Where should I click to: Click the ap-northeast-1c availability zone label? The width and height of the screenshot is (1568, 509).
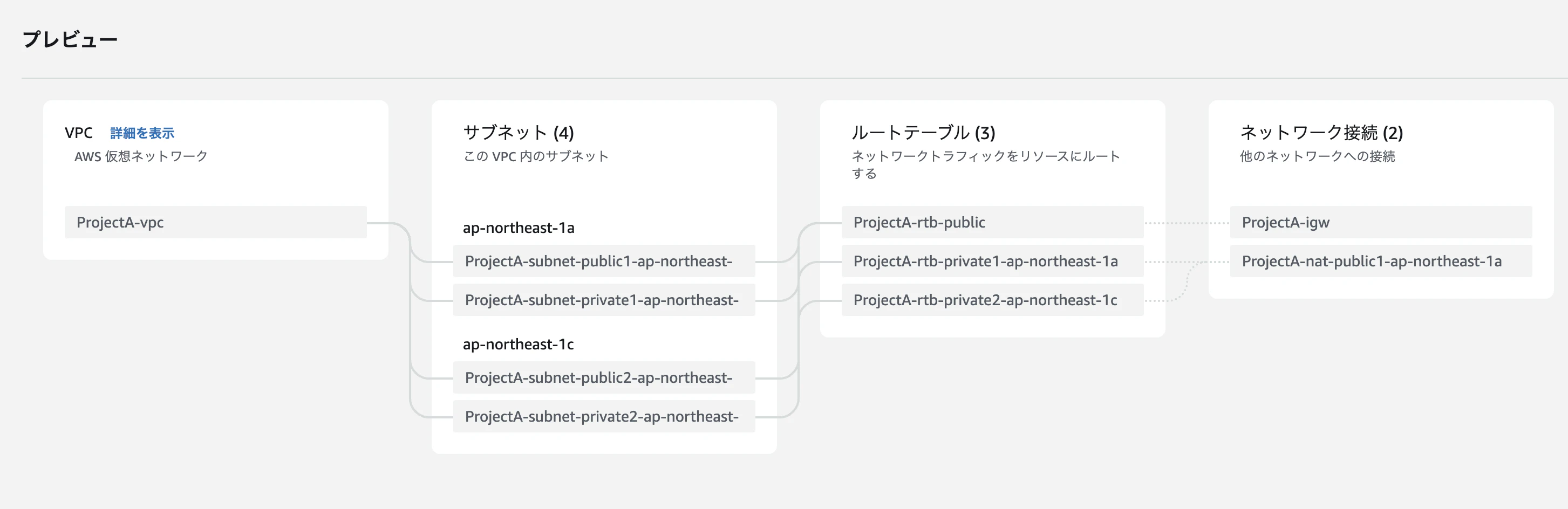click(x=518, y=345)
